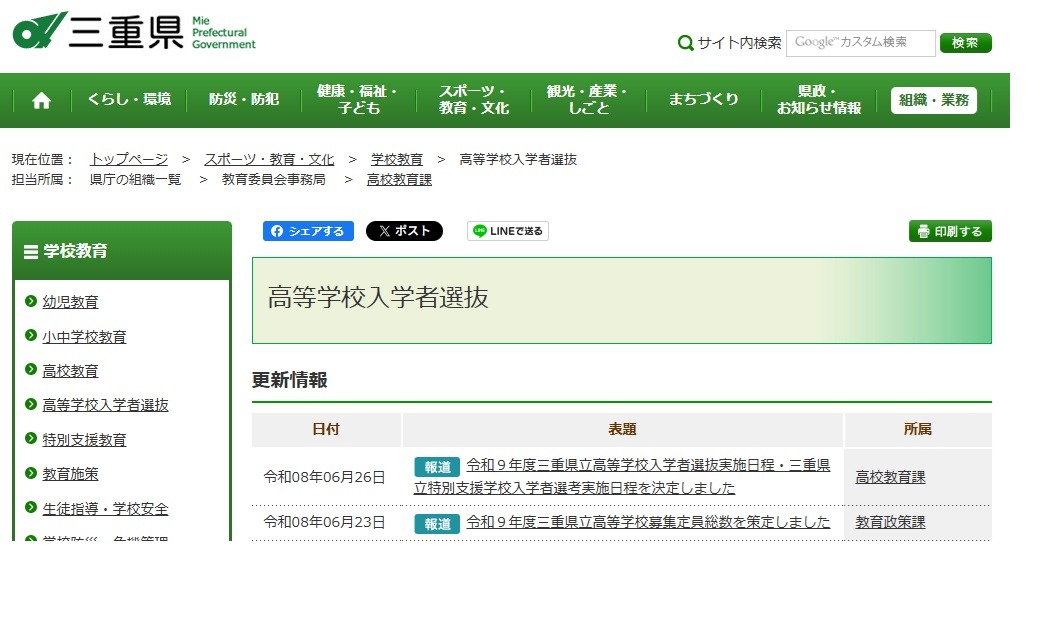
Task: Open 小中学校教育 sidebar link
Action: 84,337
